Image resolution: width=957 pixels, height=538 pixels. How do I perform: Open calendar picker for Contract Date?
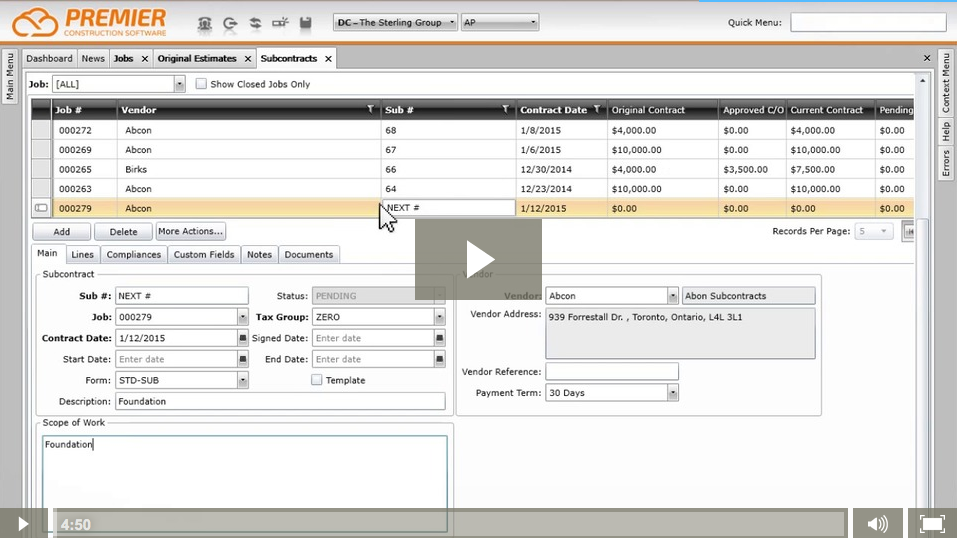pos(242,338)
